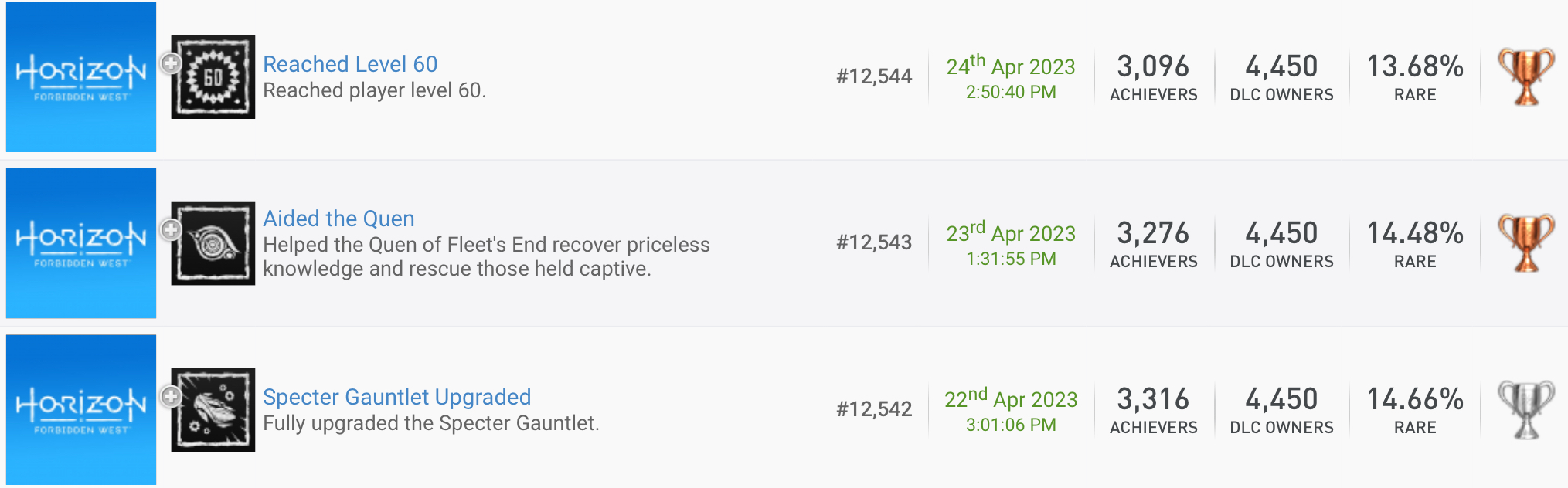Click the Reached Level 60 trophy icon
This screenshot has width=1568, height=488.
point(213,76)
